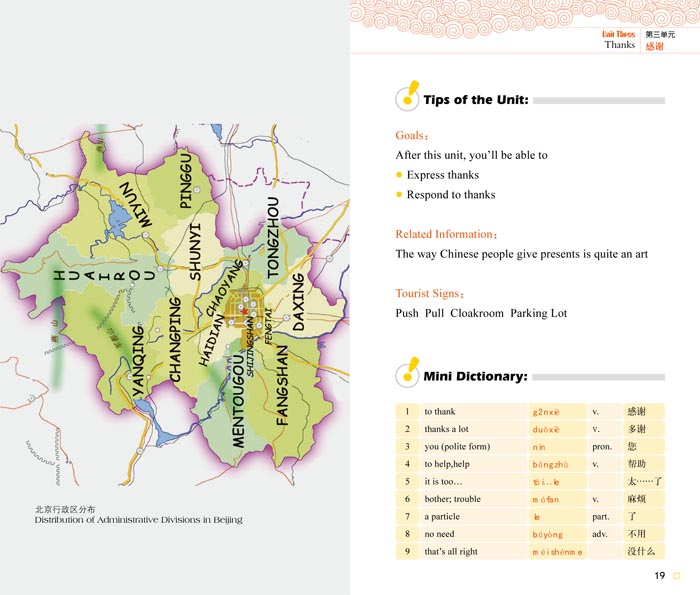Select the CHANGPING district label
Image resolution: width=700 pixels, height=595 pixels.
coord(175,340)
